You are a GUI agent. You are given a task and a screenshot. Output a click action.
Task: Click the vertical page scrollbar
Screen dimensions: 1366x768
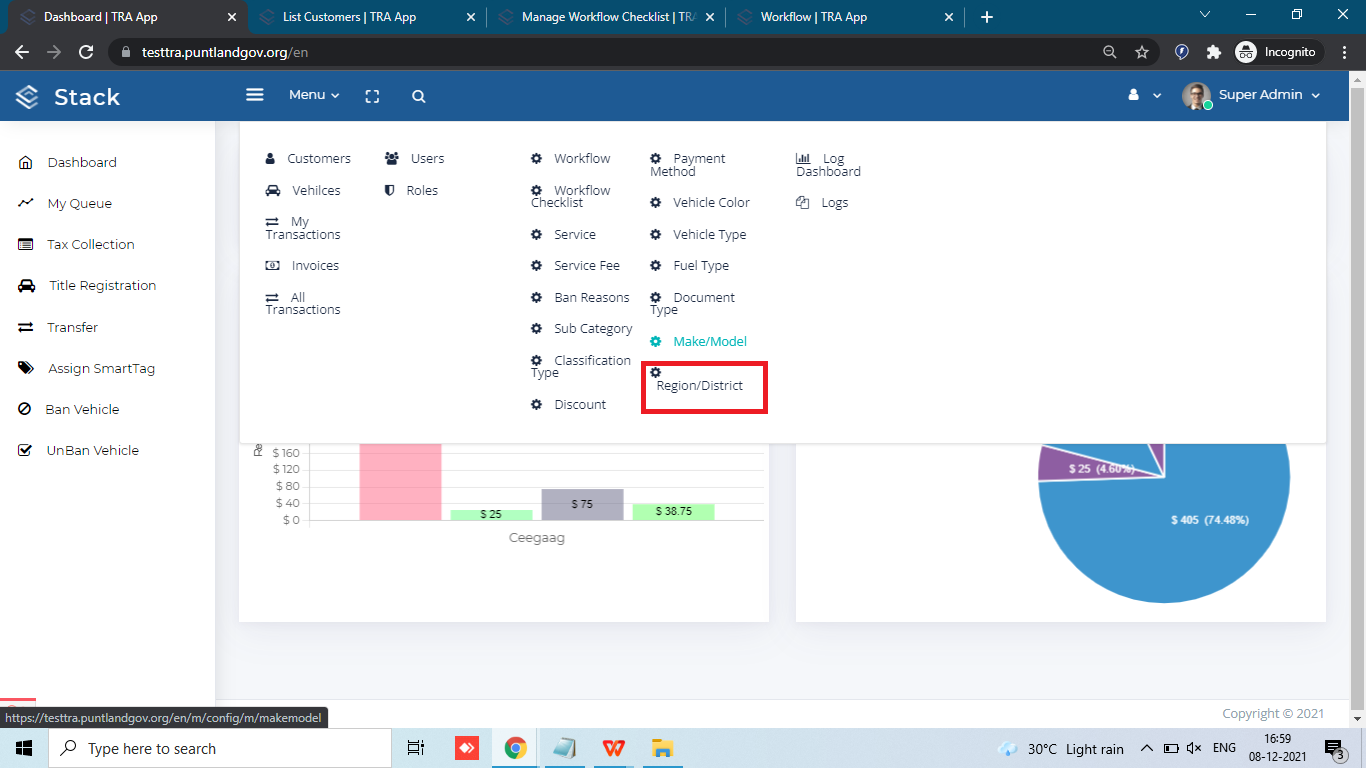1357,396
